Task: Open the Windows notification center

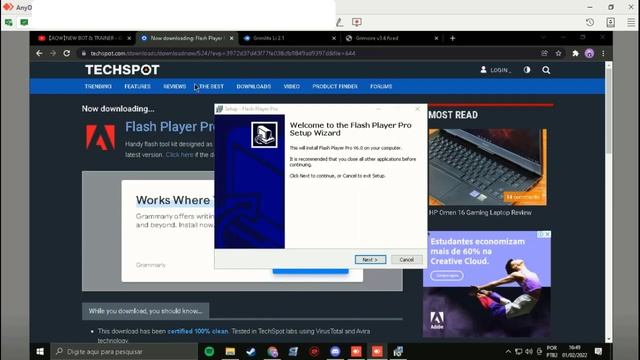Action: [598, 351]
